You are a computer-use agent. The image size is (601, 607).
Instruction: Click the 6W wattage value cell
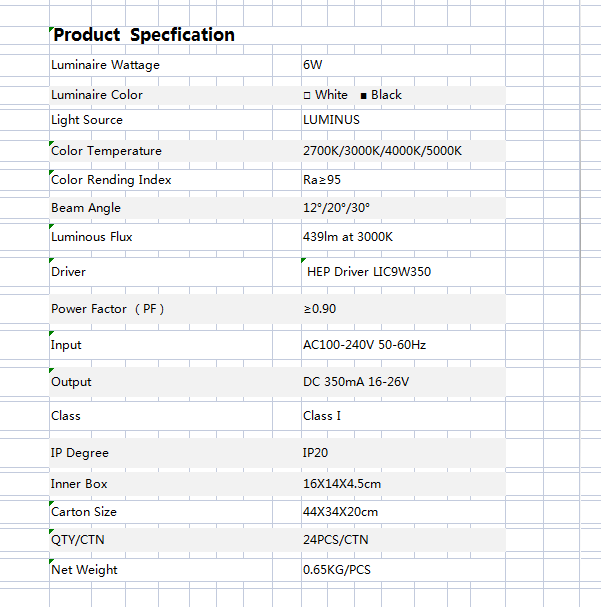click(313, 65)
